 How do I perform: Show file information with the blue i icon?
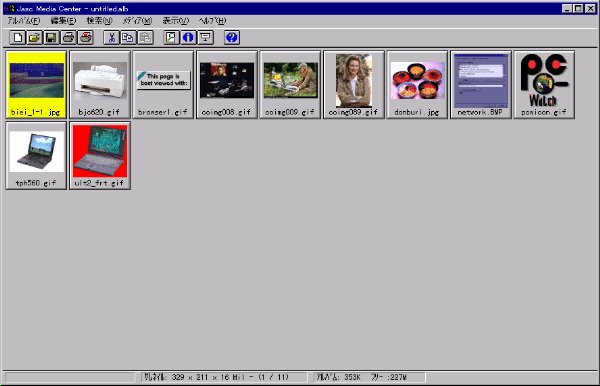[188, 37]
